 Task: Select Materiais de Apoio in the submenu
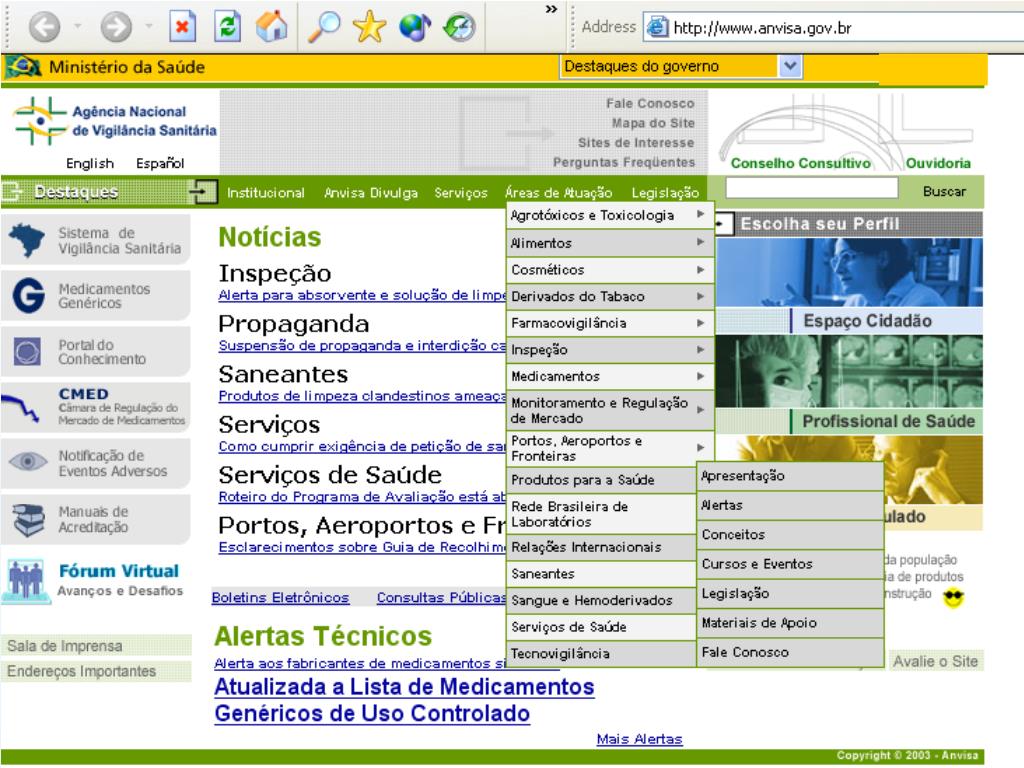[x=790, y=623]
